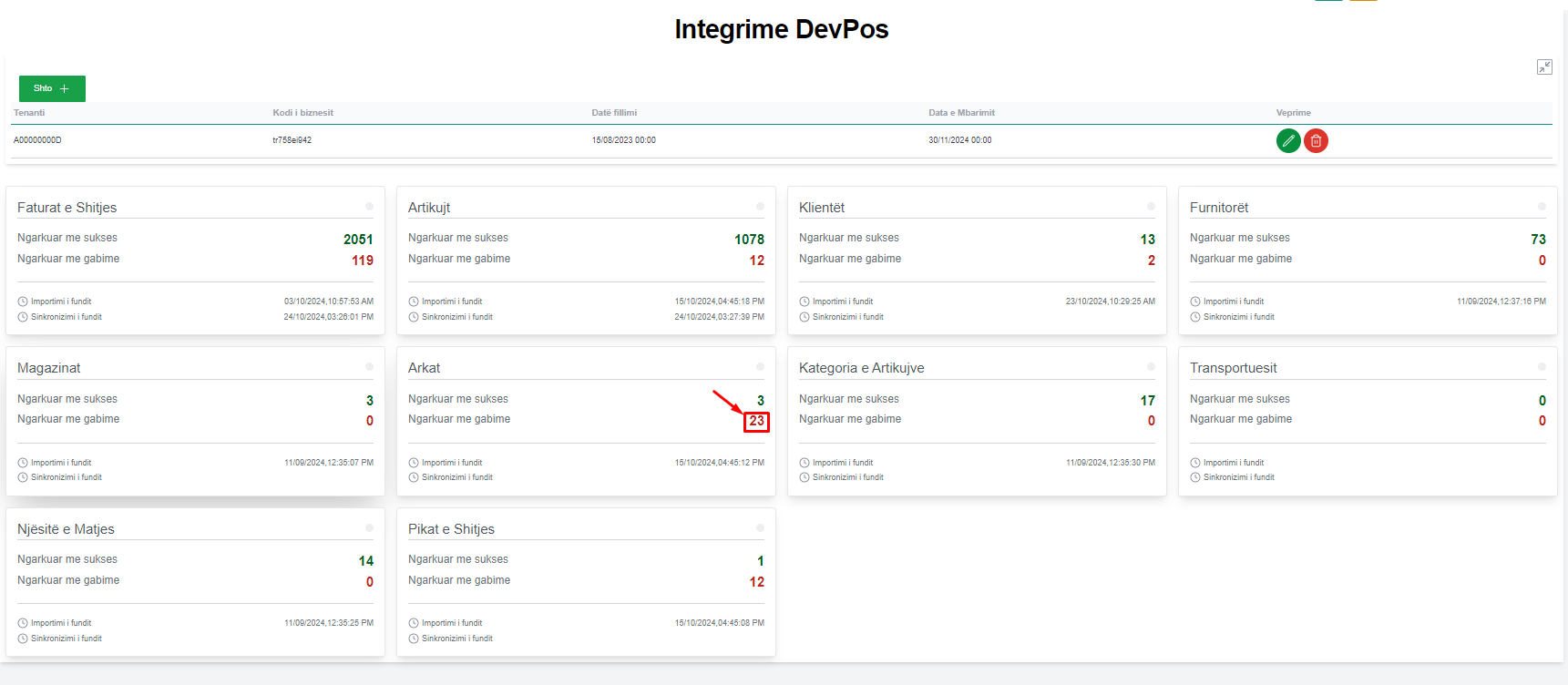Select the tenant row A00000000D

(37, 140)
